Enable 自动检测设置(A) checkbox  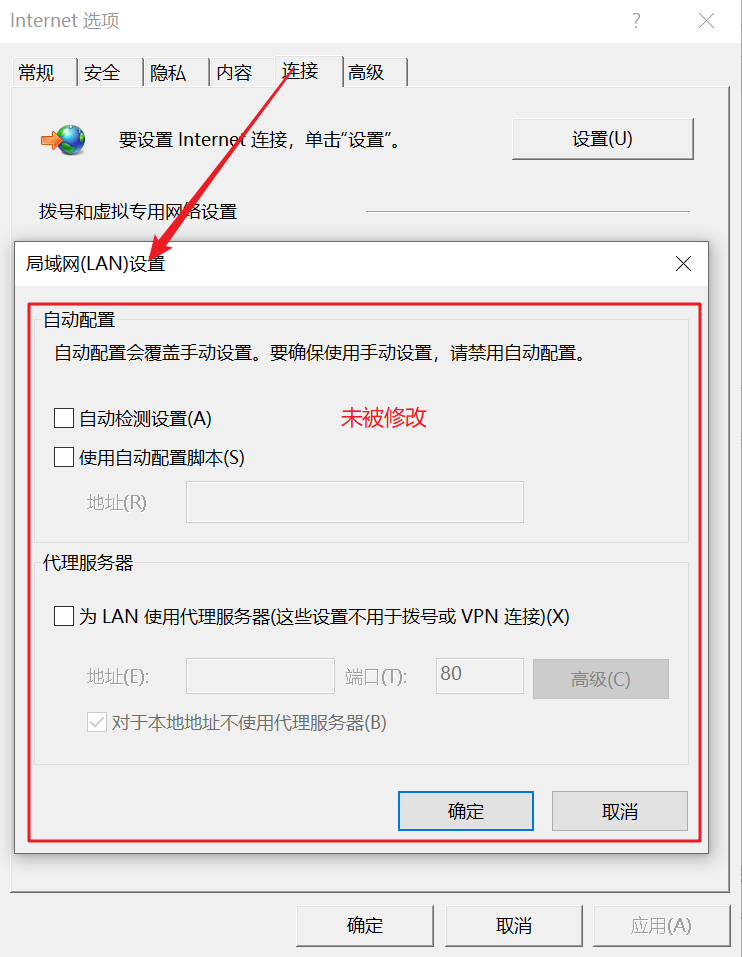coord(64,419)
